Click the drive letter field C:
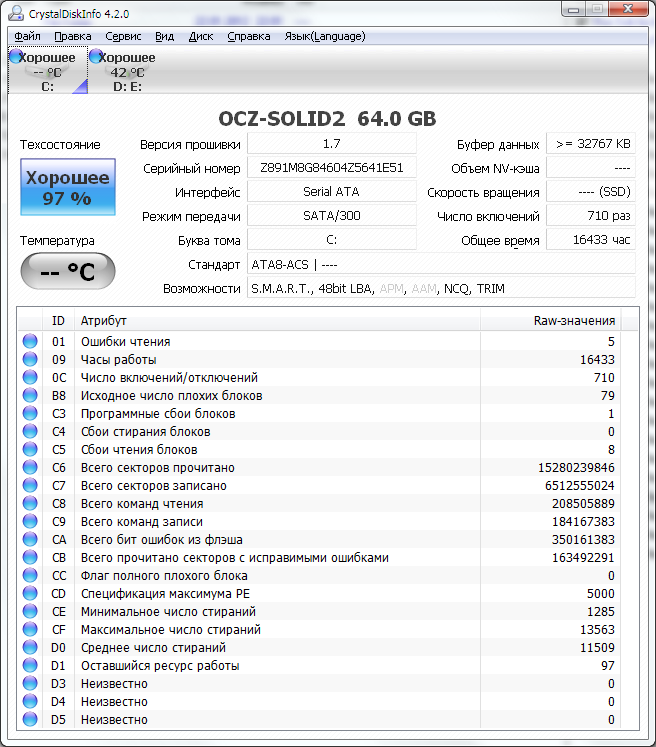The height and width of the screenshot is (747, 656). pos(332,240)
